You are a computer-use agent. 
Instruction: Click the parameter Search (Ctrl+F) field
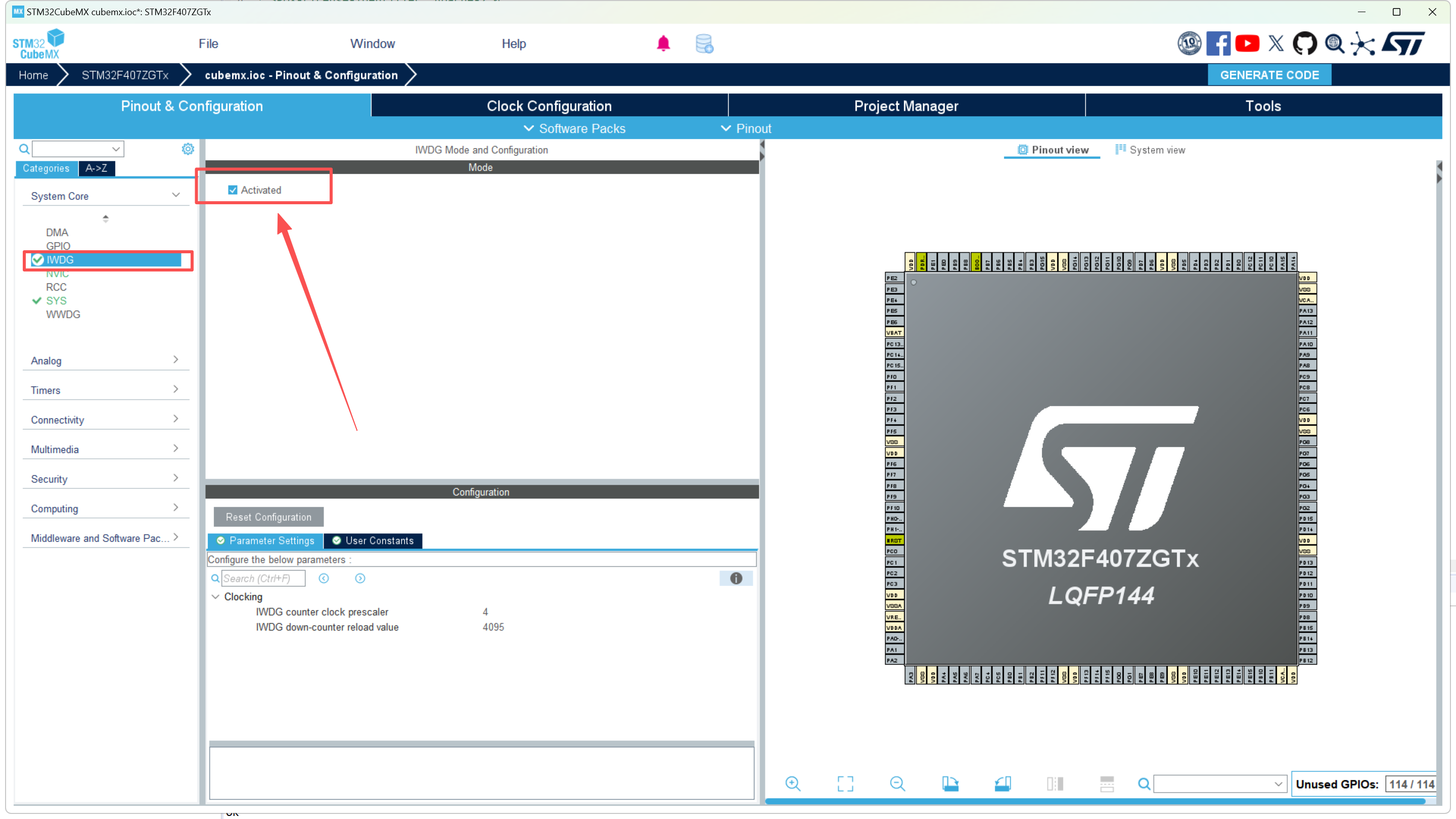coord(263,578)
